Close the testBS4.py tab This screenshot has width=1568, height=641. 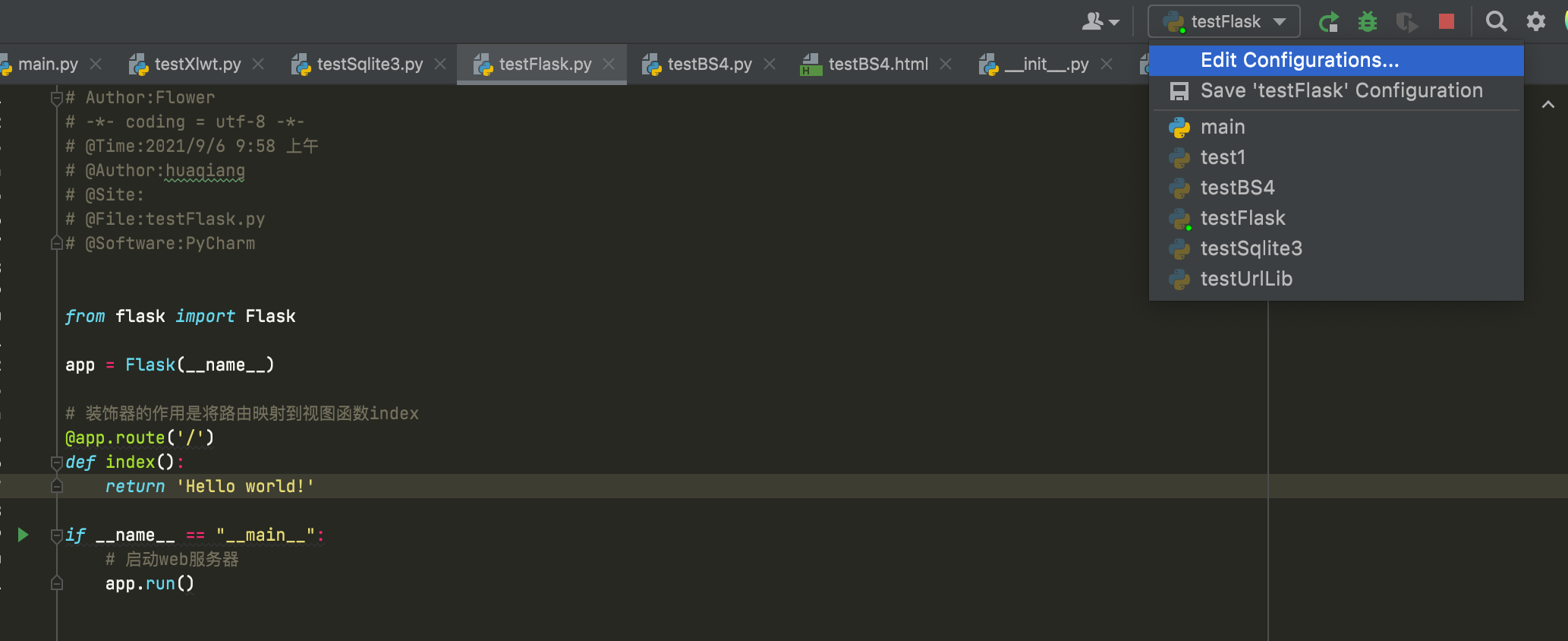tap(770, 65)
